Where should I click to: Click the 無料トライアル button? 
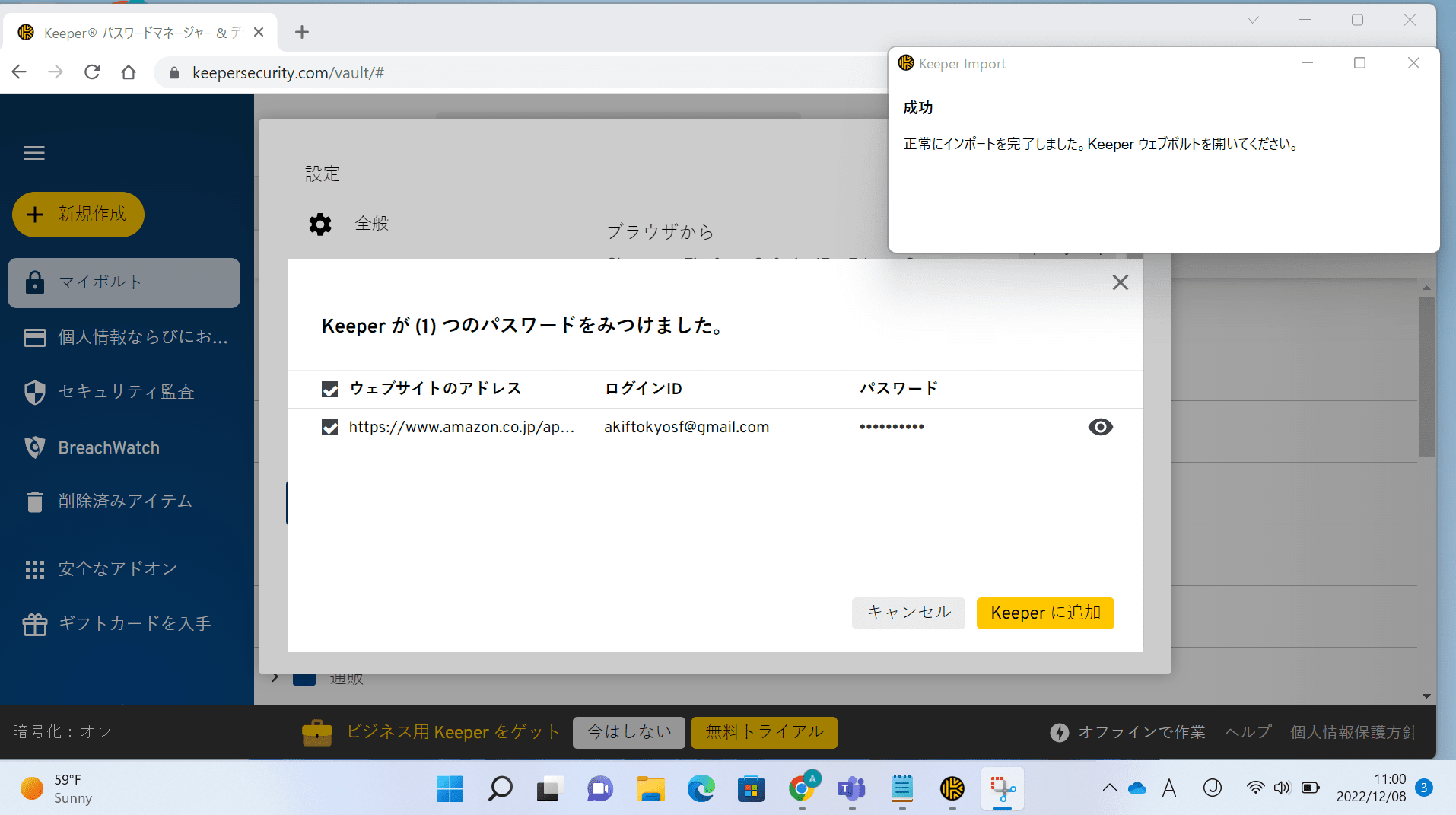[x=764, y=732]
